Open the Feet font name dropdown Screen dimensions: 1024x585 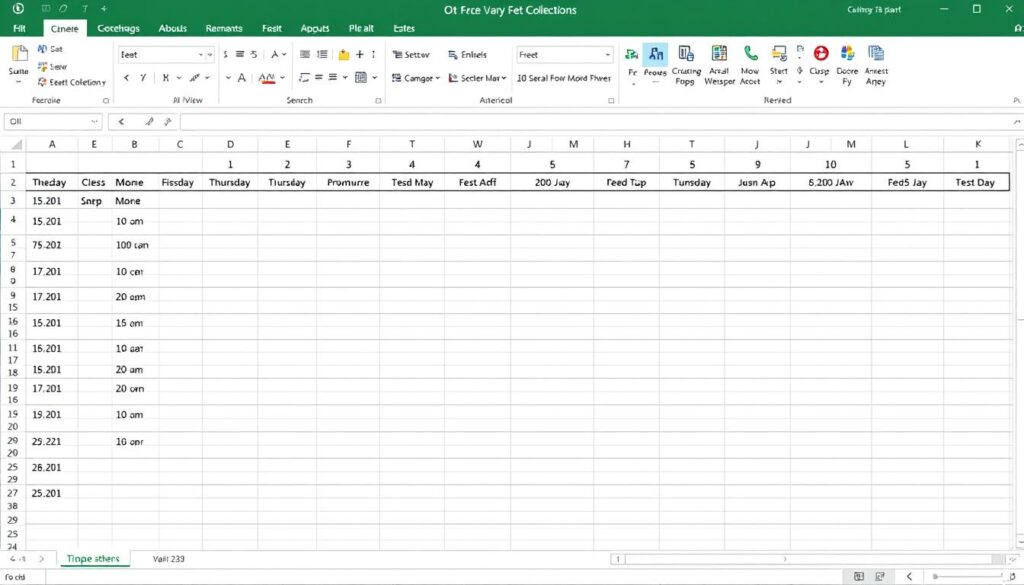point(200,55)
